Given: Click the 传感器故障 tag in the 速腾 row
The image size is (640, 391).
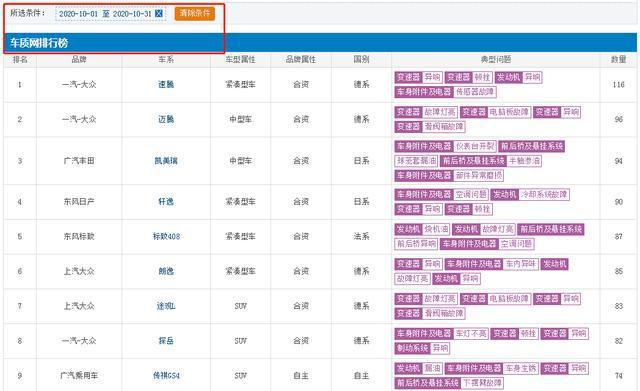Looking at the screenshot, I should 474,92.
